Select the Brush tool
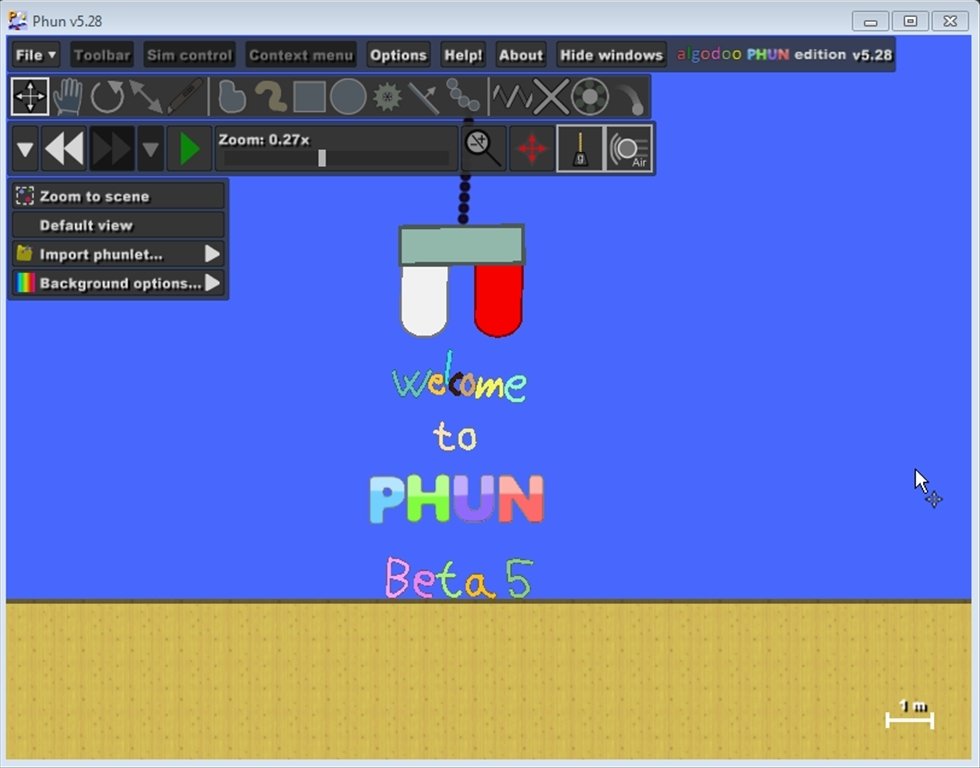The width and height of the screenshot is (980, 768). point(271,96)
